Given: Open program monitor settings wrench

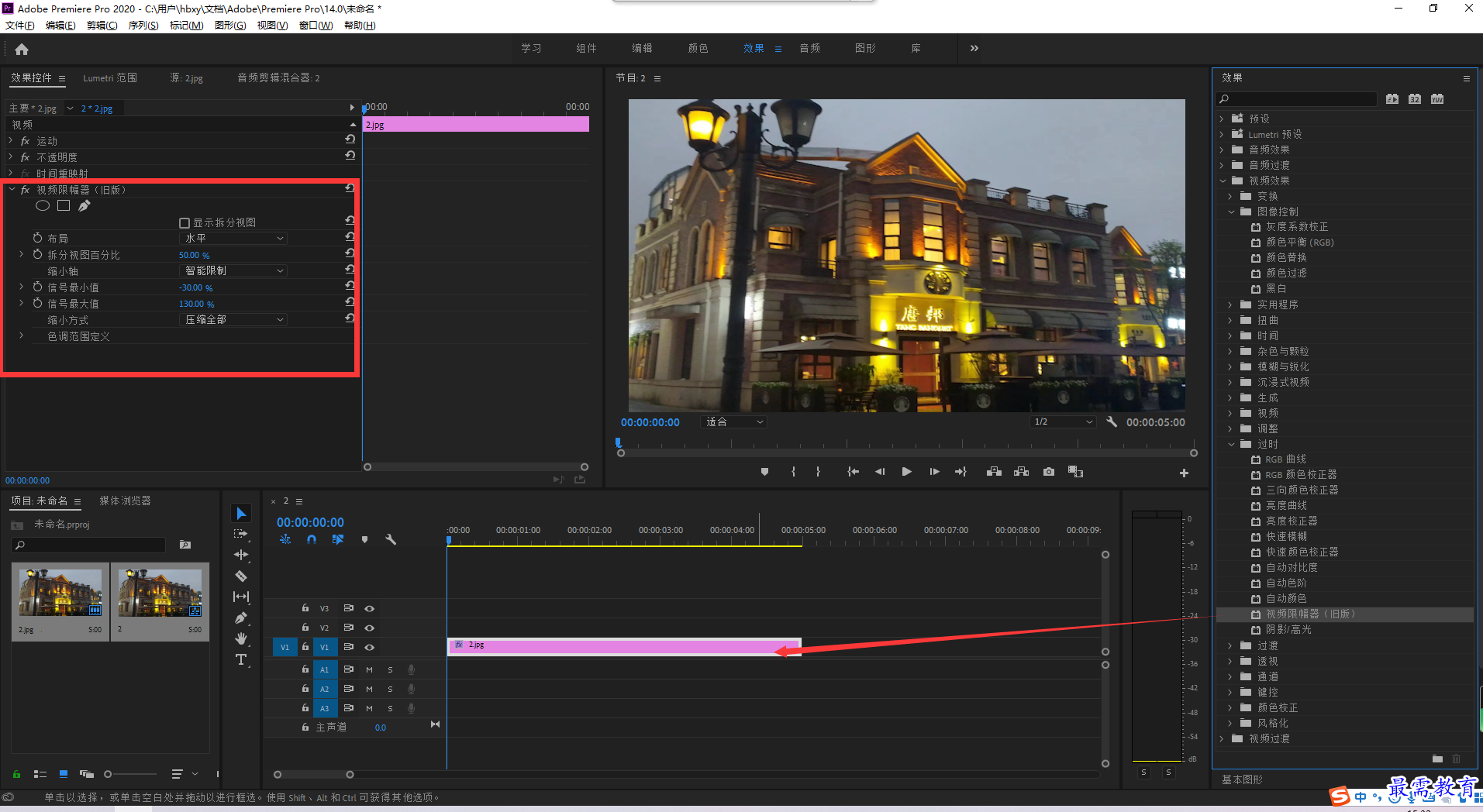Looking at the screenshot, I should [1112, 422].
